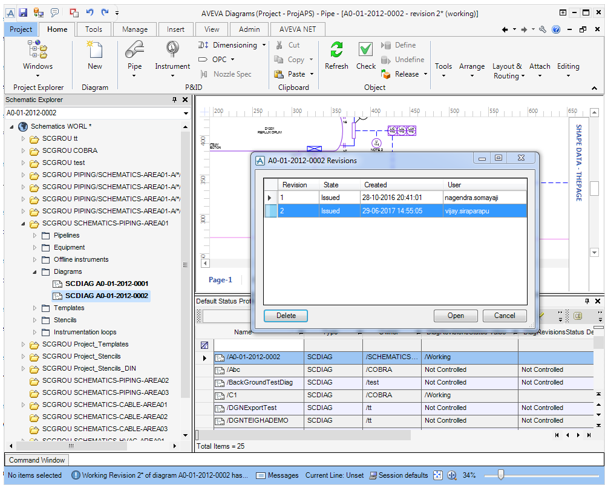This screenshot has height=487, width=609.
Task: Open the View ribbon tab
Action: 212,29
